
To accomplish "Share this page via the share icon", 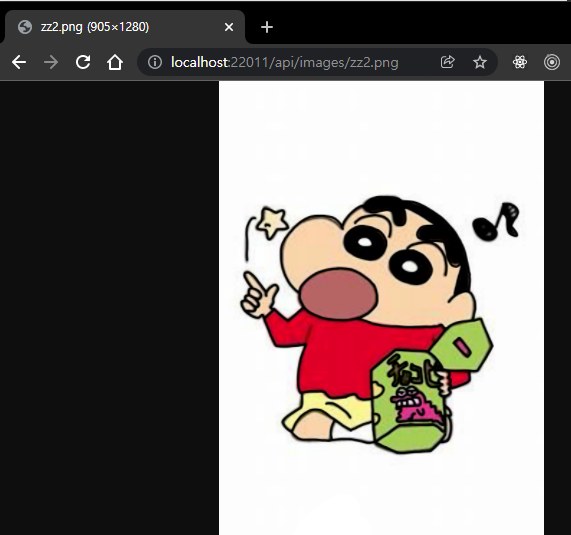I will 448,62.
